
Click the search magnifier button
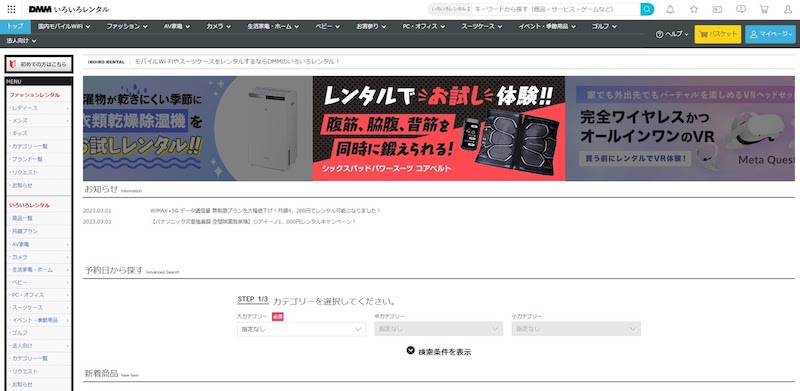click(x=647, y=9)
